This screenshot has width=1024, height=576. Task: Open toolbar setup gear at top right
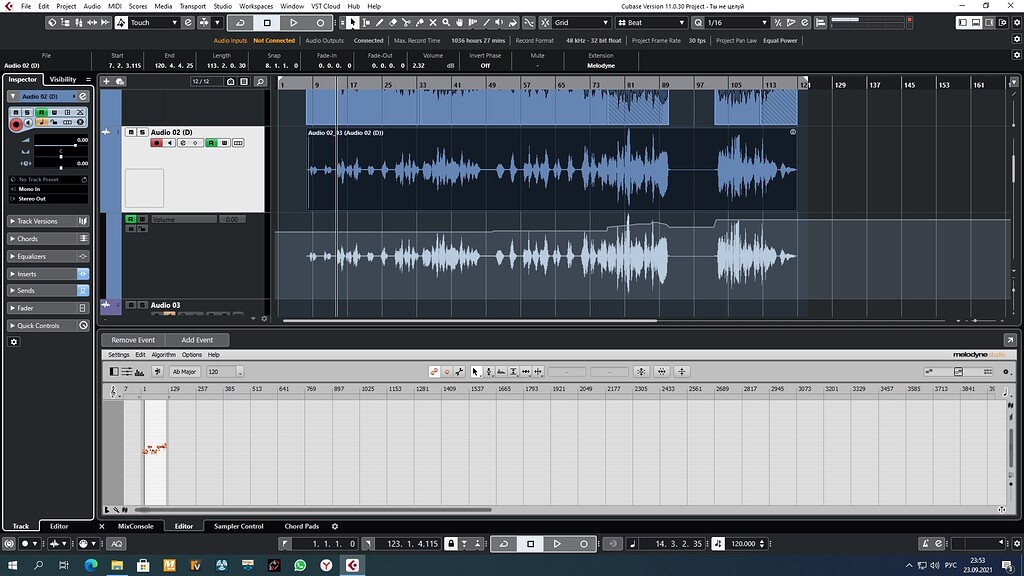coord(1017,22)
